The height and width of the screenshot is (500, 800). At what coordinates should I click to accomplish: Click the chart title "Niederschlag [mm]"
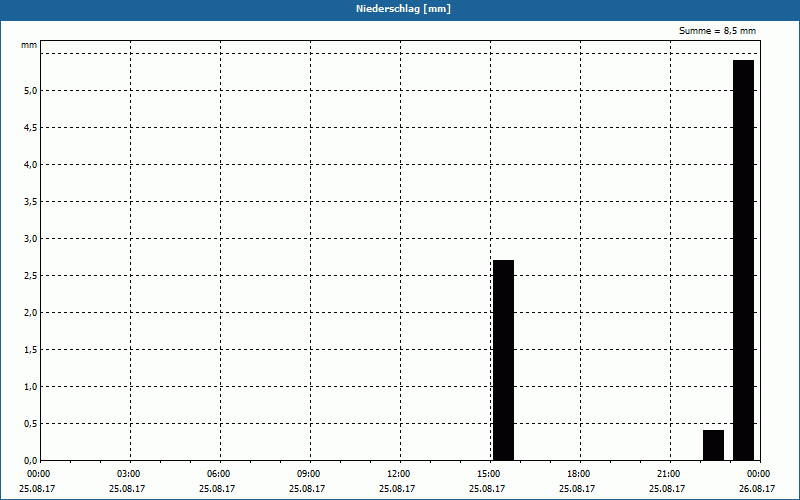pos(403,9)
